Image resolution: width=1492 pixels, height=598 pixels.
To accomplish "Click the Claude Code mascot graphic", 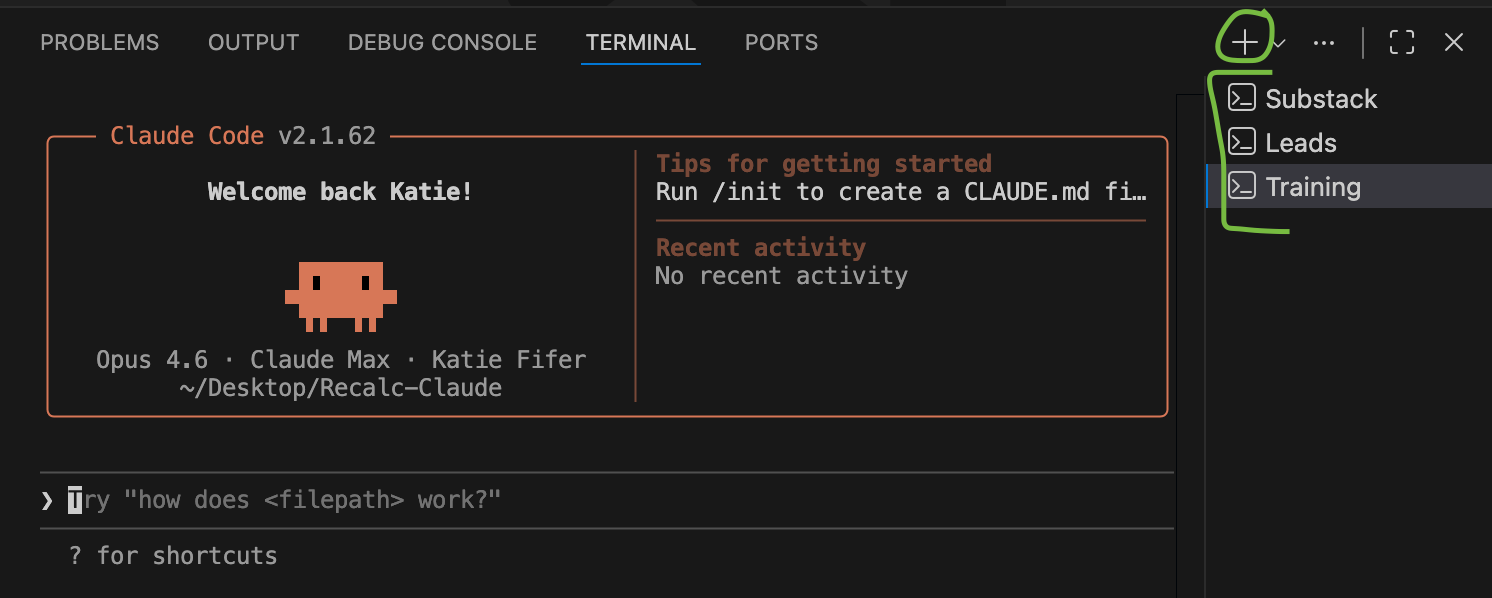I will [341, 297].
